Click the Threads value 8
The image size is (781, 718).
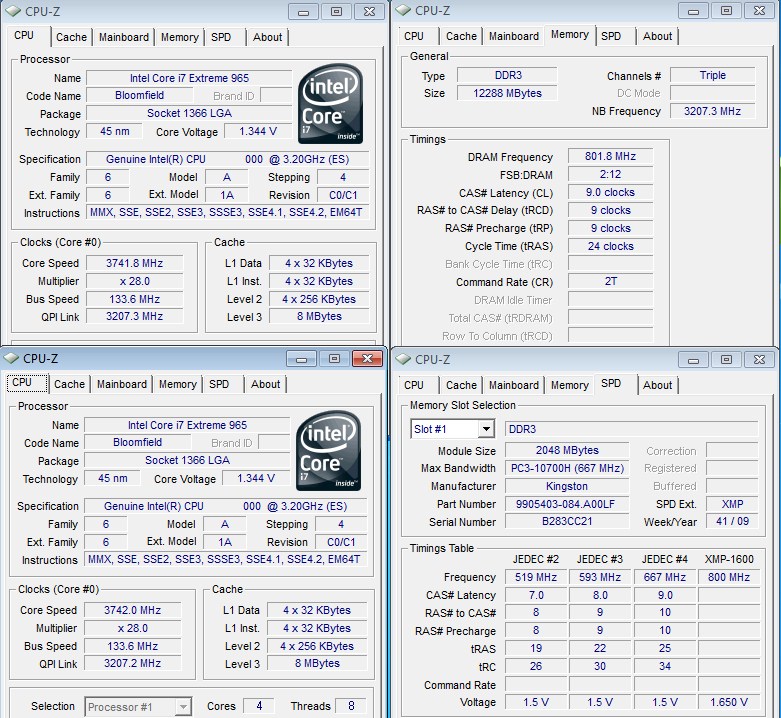pyautogui.click(x=351, y=706)
